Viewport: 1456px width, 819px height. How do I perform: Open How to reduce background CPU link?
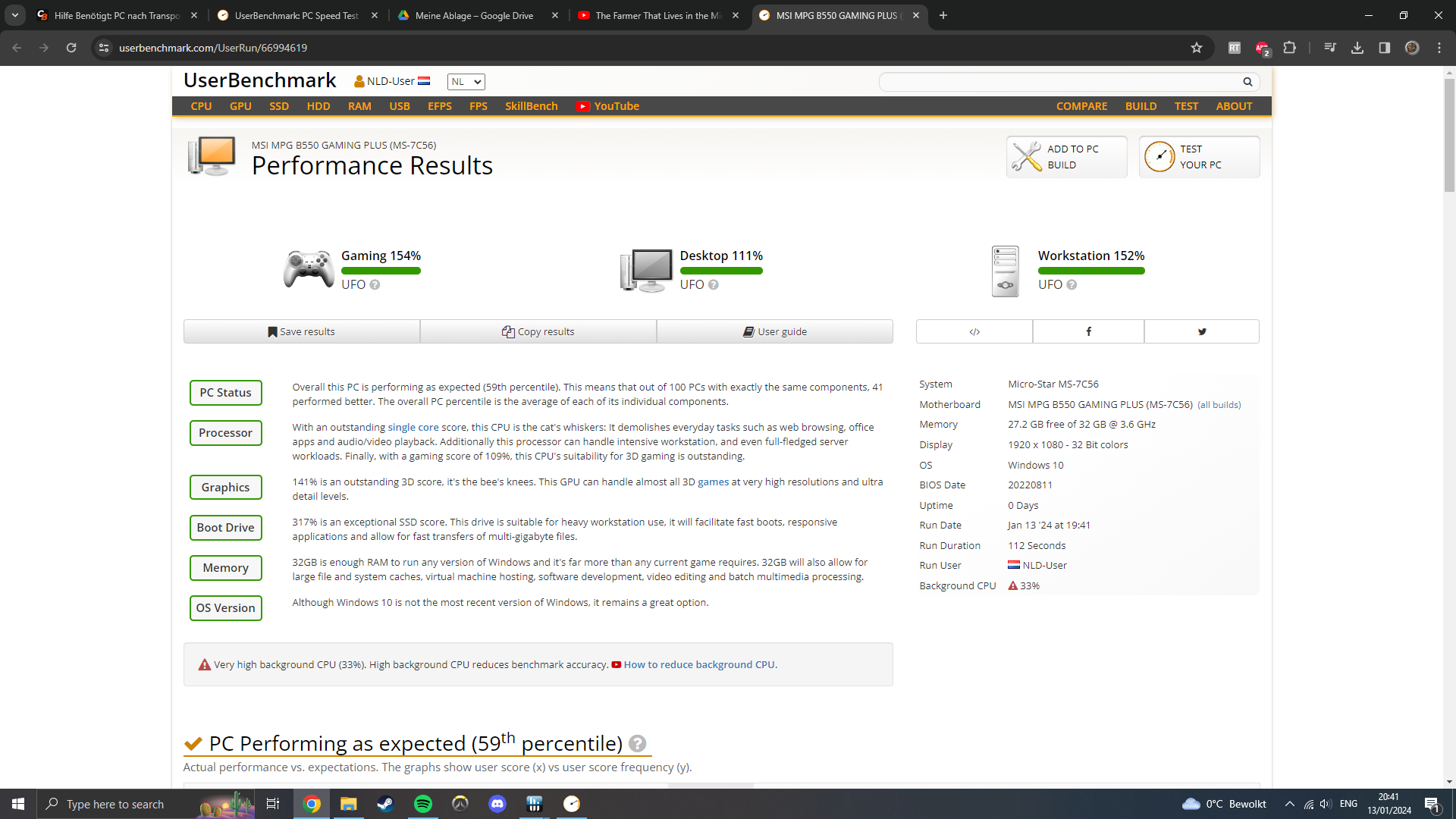point(700,665)
